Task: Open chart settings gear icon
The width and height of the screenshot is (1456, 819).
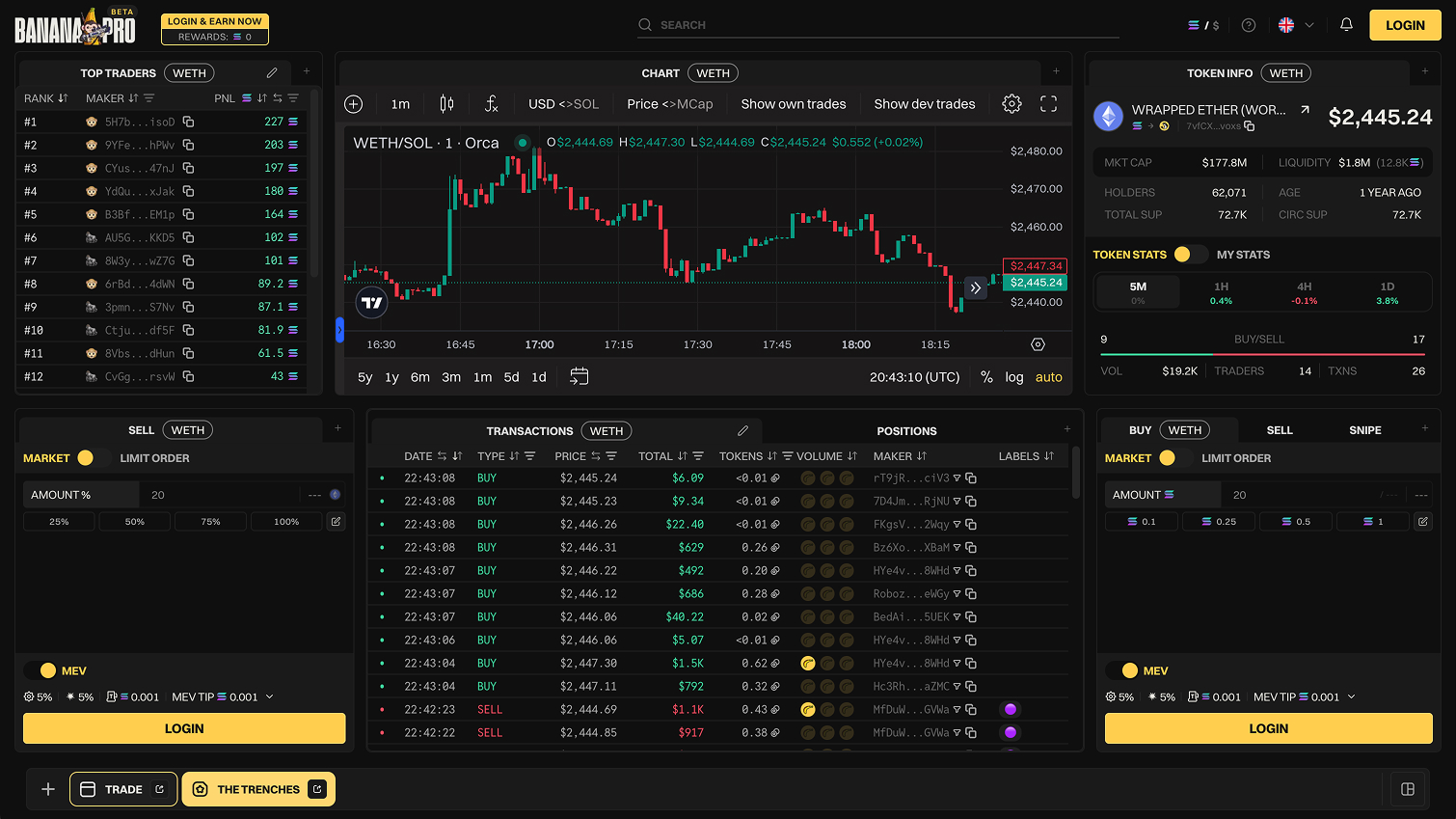Action: pyautogui.click(x=1011, y=103)
